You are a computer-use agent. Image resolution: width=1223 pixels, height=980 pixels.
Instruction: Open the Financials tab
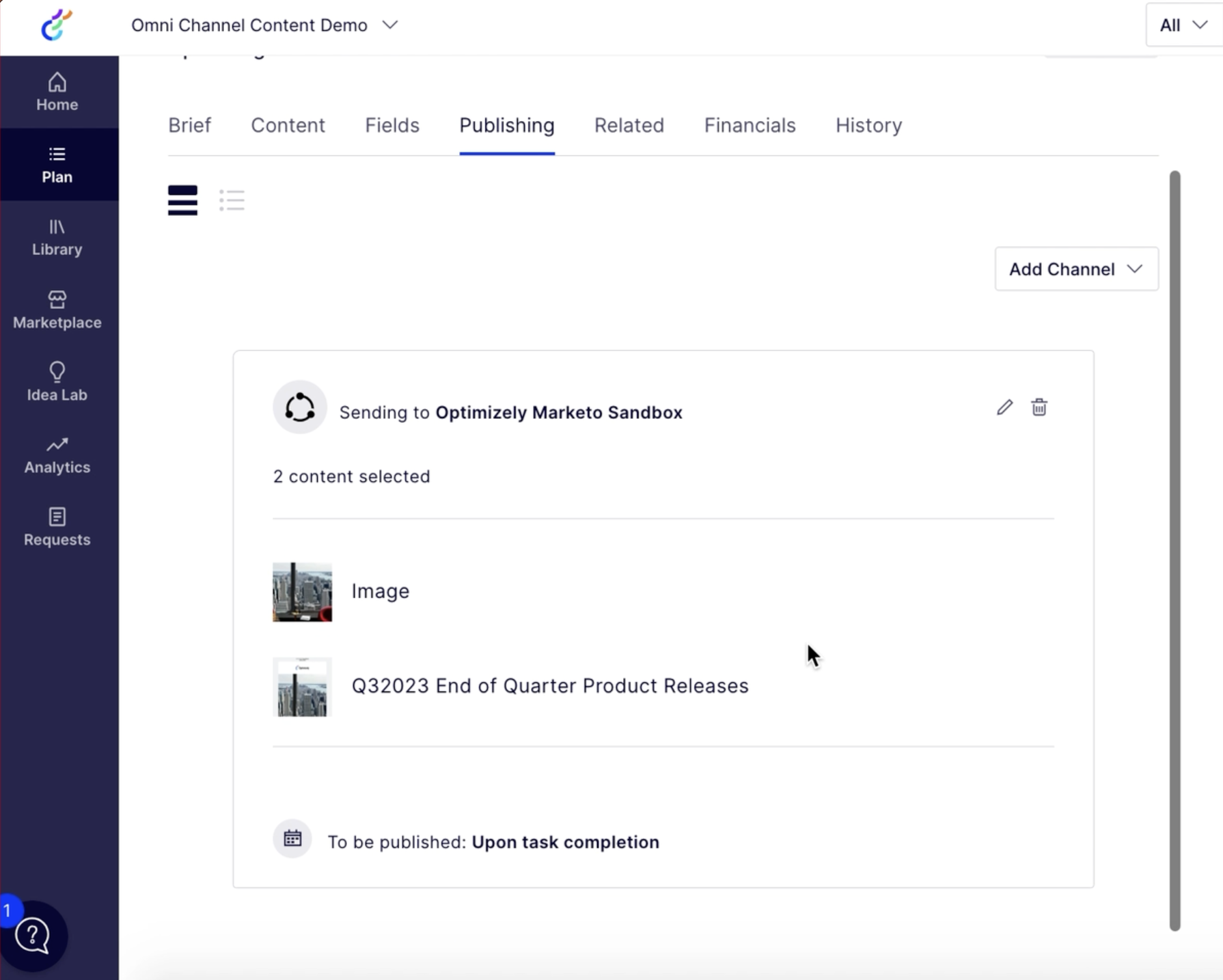pos(750,125)
